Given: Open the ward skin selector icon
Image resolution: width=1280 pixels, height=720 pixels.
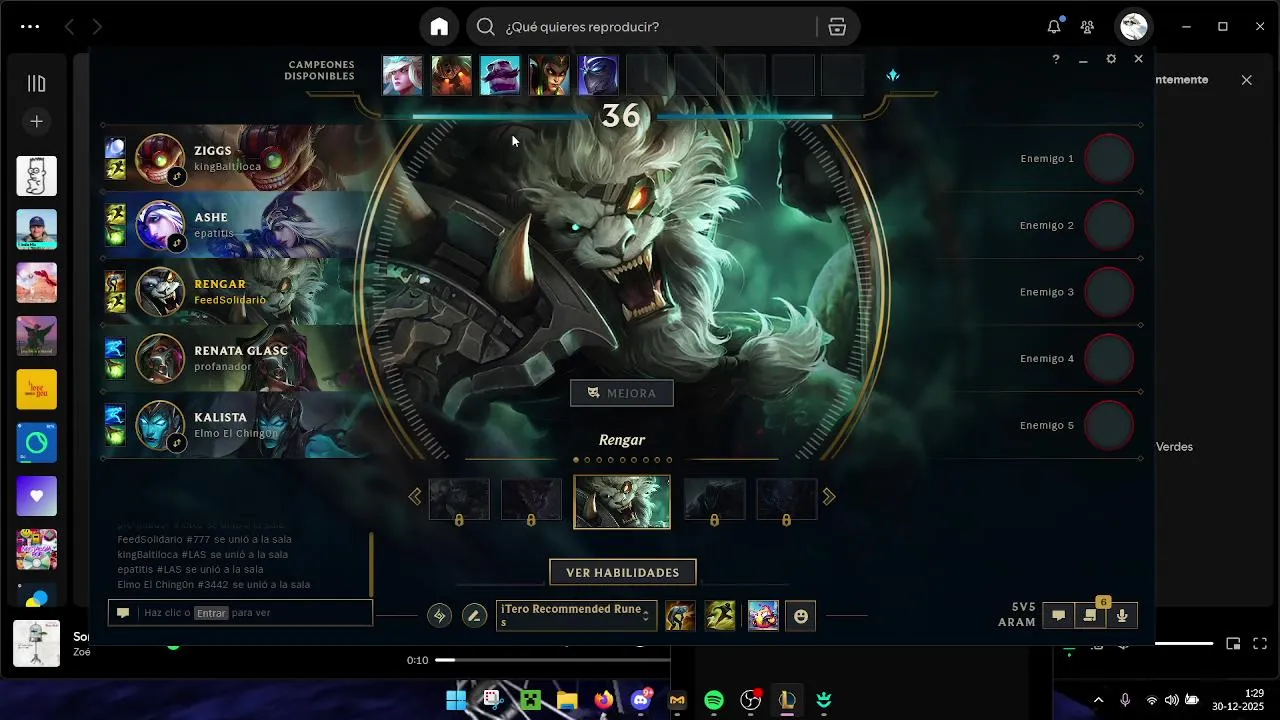Looking at the screenshot, I should (x=763, y=616).
